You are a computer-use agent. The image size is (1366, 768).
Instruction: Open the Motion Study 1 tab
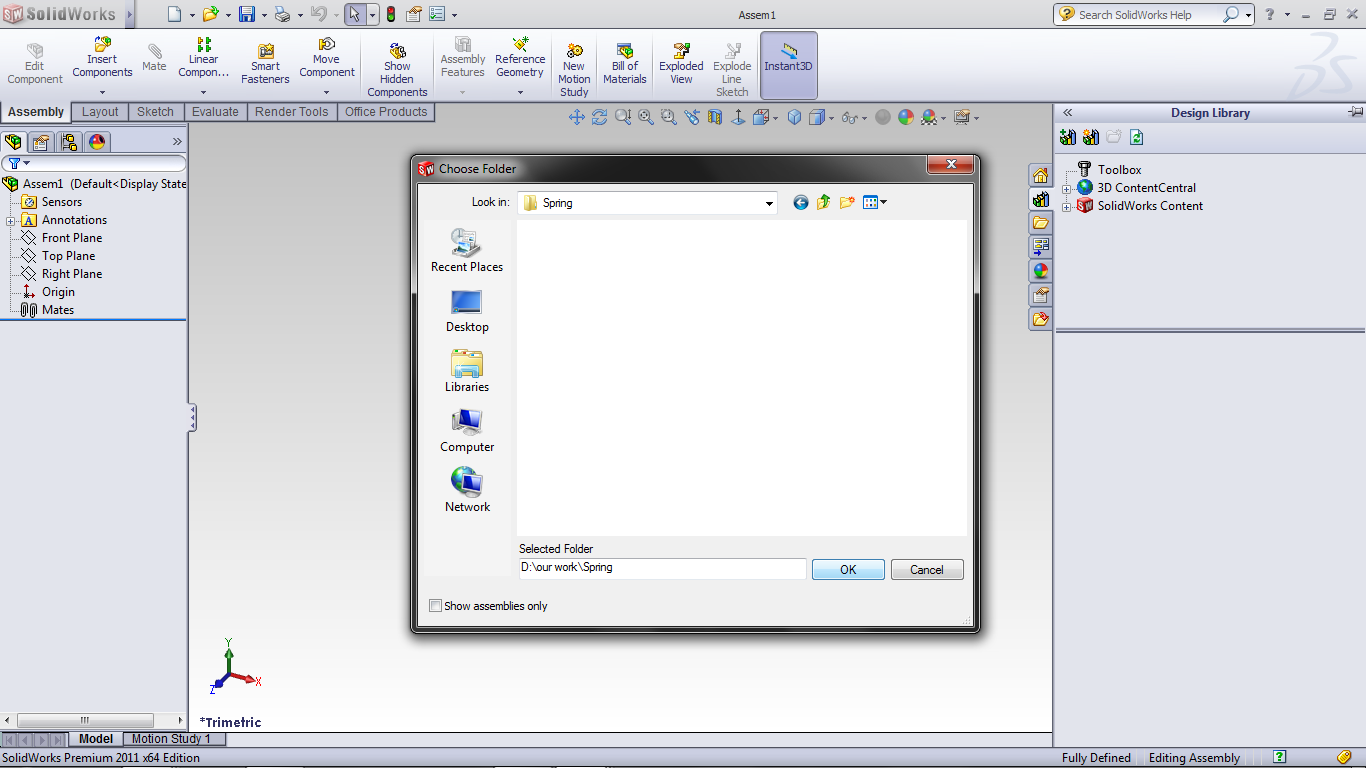coord(172,739)
